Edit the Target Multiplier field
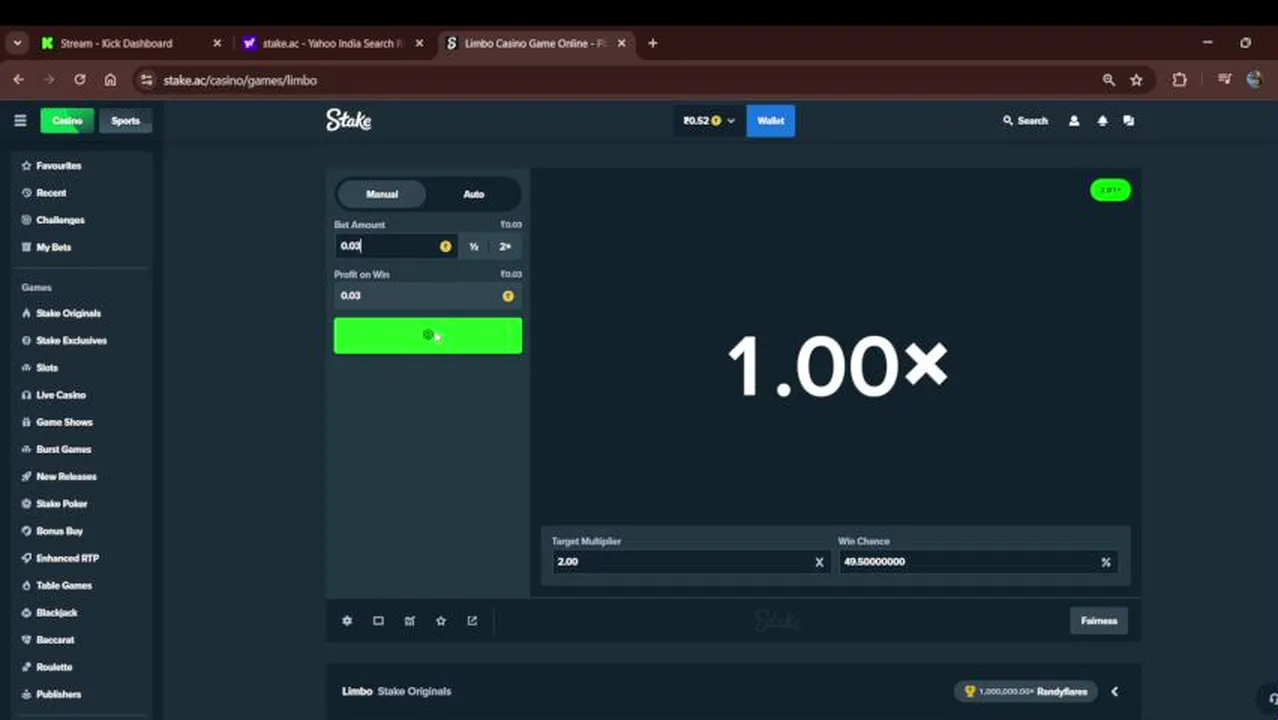This screenshot has width=1278, height=720. (690, 562)
